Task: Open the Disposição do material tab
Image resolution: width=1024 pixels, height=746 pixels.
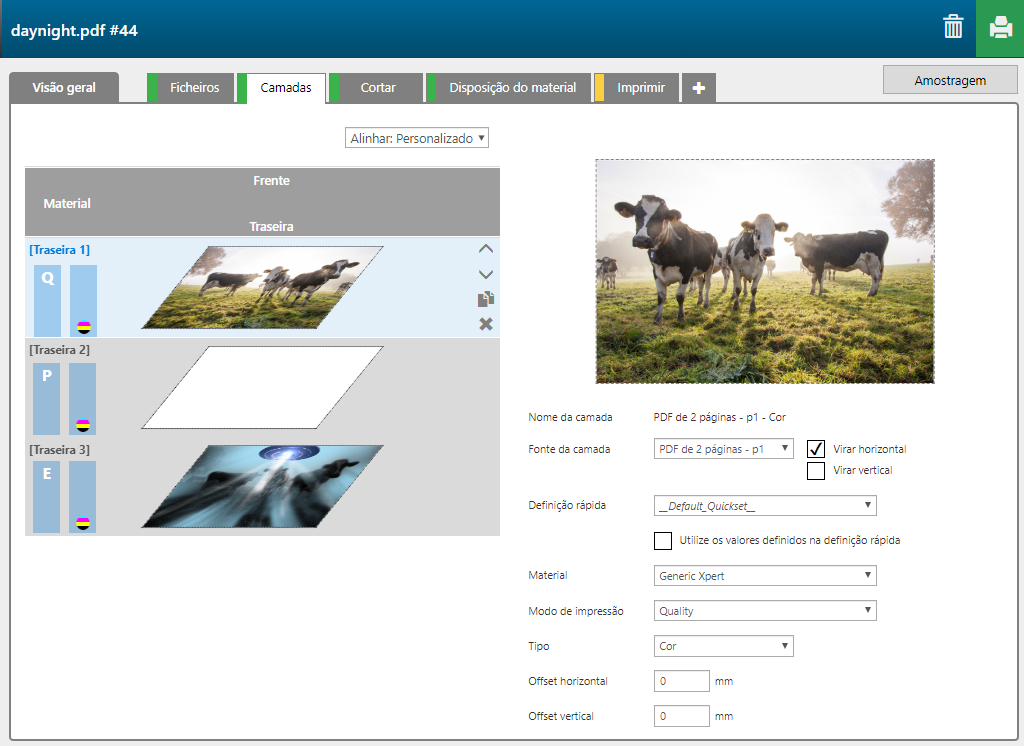Action: [512, 88]
